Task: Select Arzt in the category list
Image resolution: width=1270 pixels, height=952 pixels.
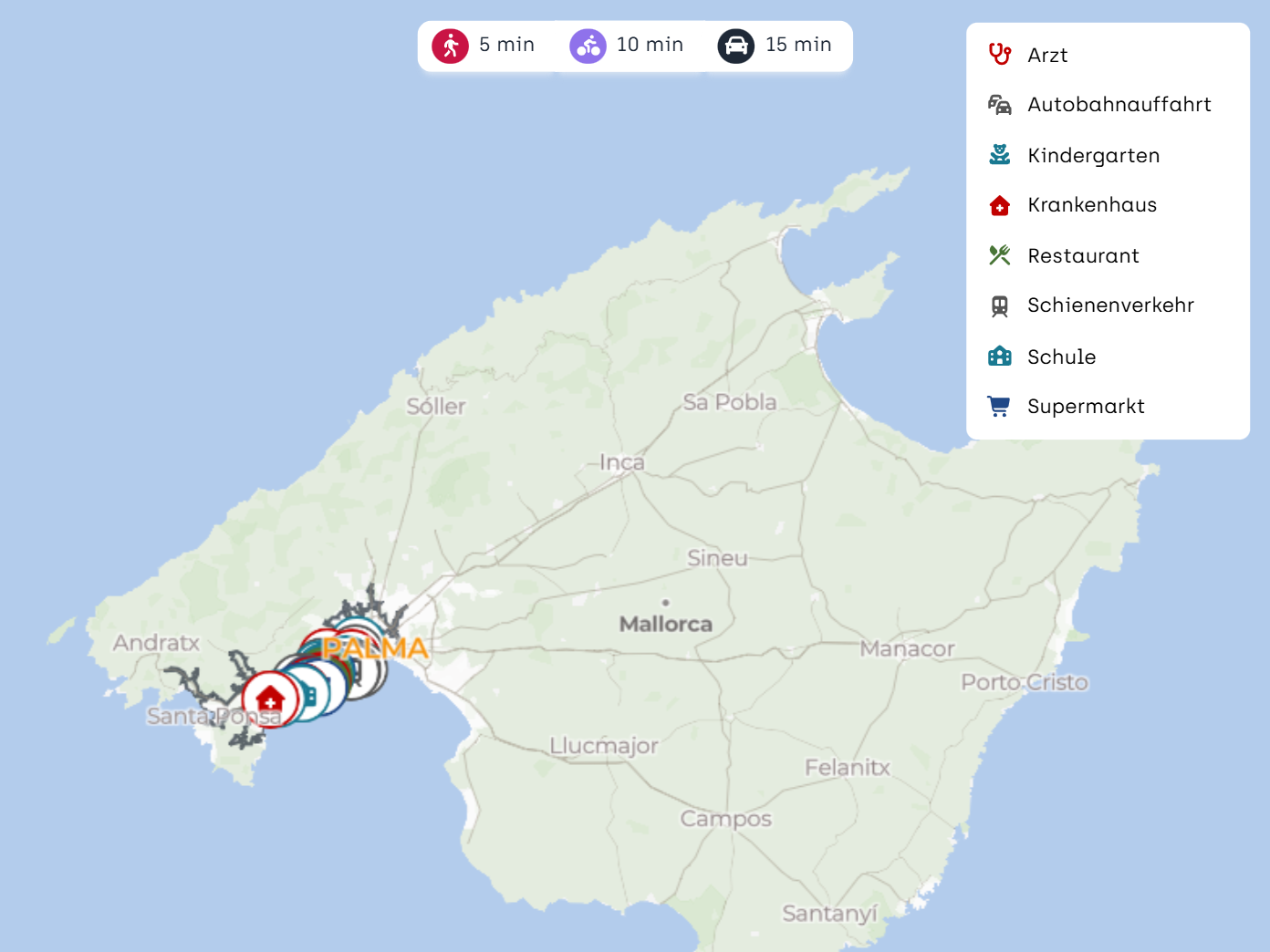Action: click(1046, 56)
